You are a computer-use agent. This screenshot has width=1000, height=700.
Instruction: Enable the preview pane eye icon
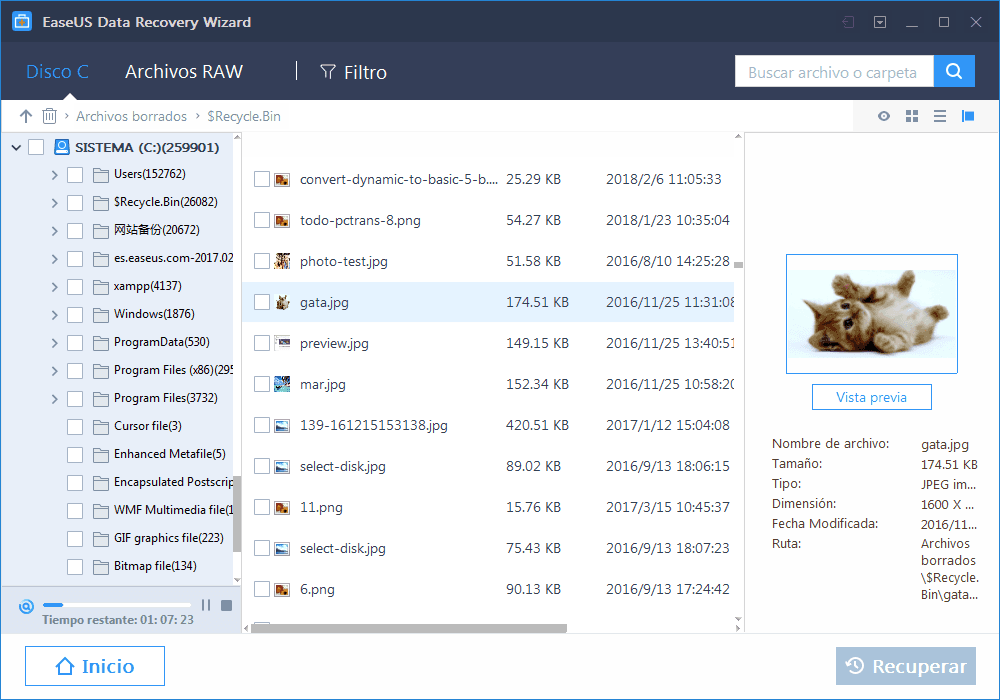pyautogui.click(x=883, y=116)
